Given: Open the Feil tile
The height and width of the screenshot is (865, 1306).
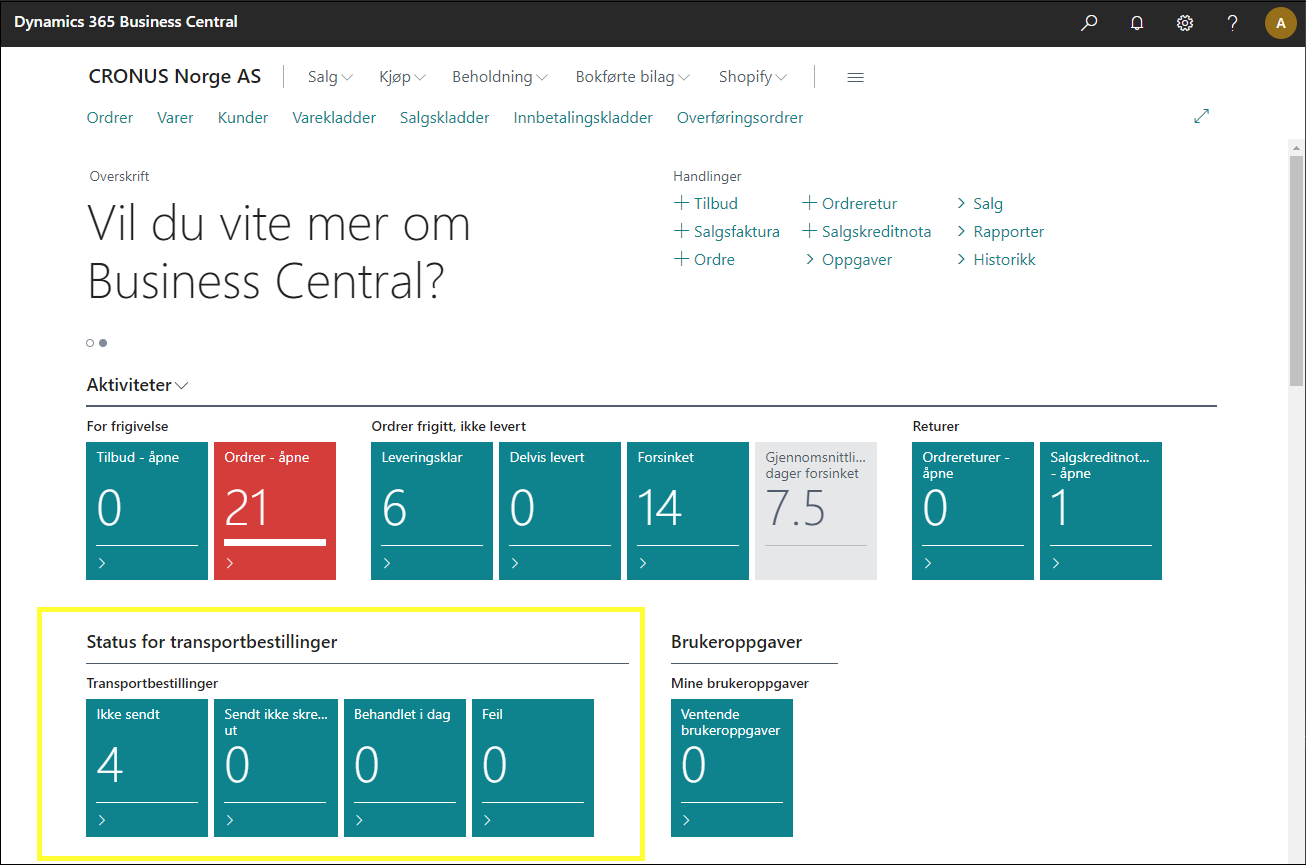Looking at the screenshot, I should tap(533, 768).
